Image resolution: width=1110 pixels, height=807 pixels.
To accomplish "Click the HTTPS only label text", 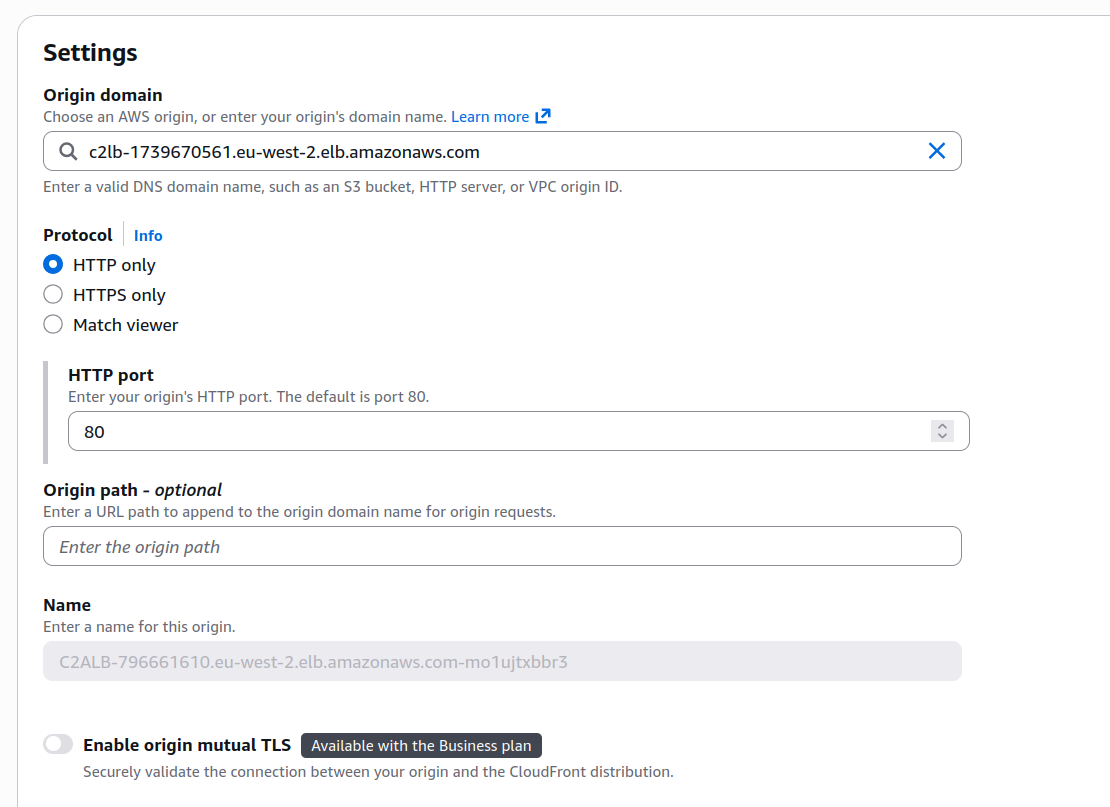I will (x=119, y=295).
